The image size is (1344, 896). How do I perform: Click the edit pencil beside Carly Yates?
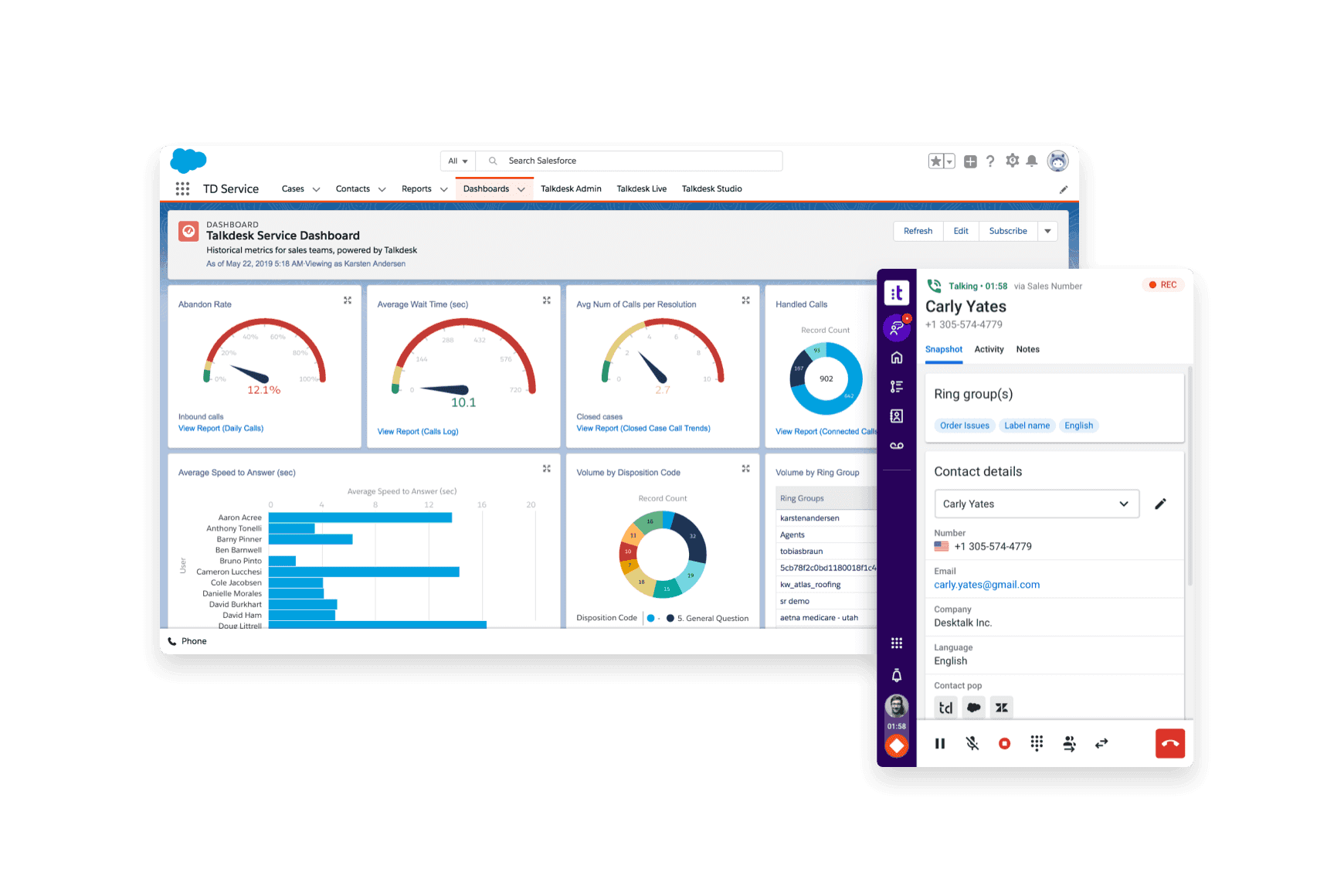click(x=1160, y=504)
